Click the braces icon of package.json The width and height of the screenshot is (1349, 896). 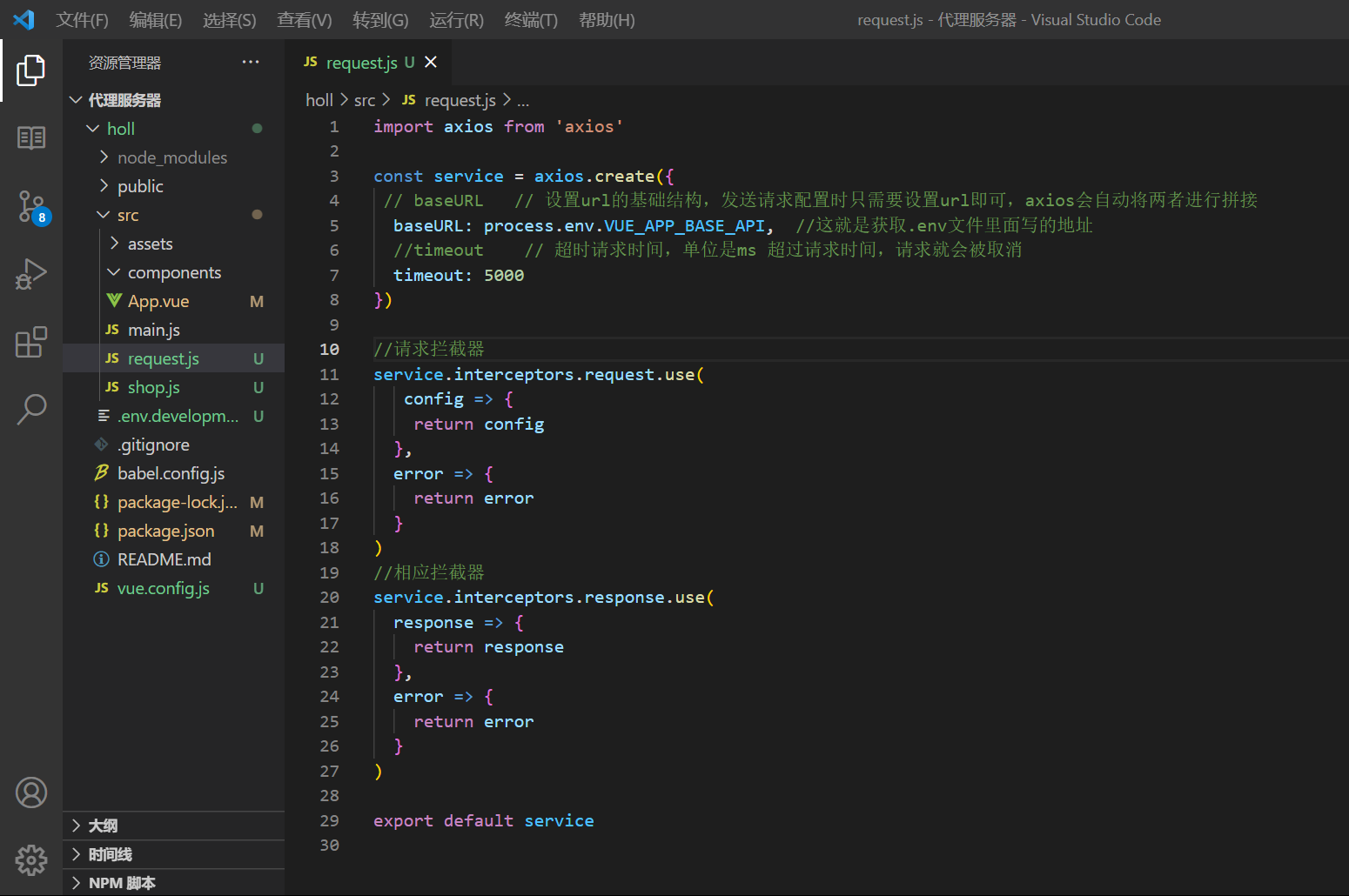click(x=102, y=531)
